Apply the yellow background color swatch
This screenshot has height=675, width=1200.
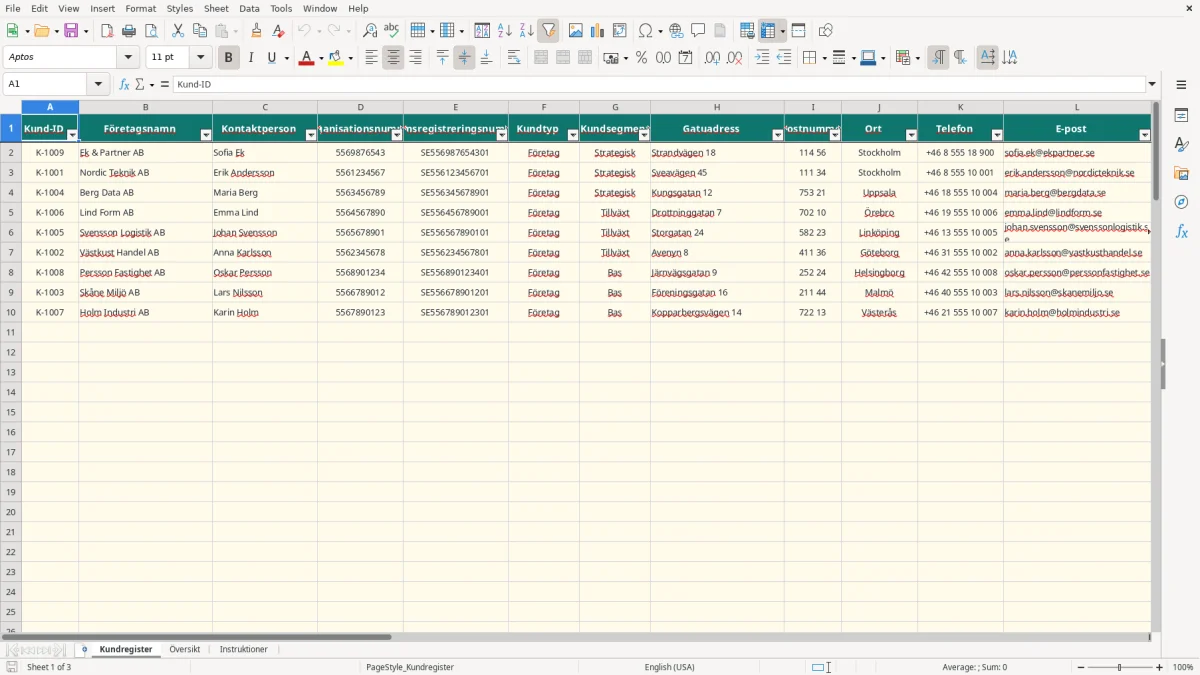336,58
